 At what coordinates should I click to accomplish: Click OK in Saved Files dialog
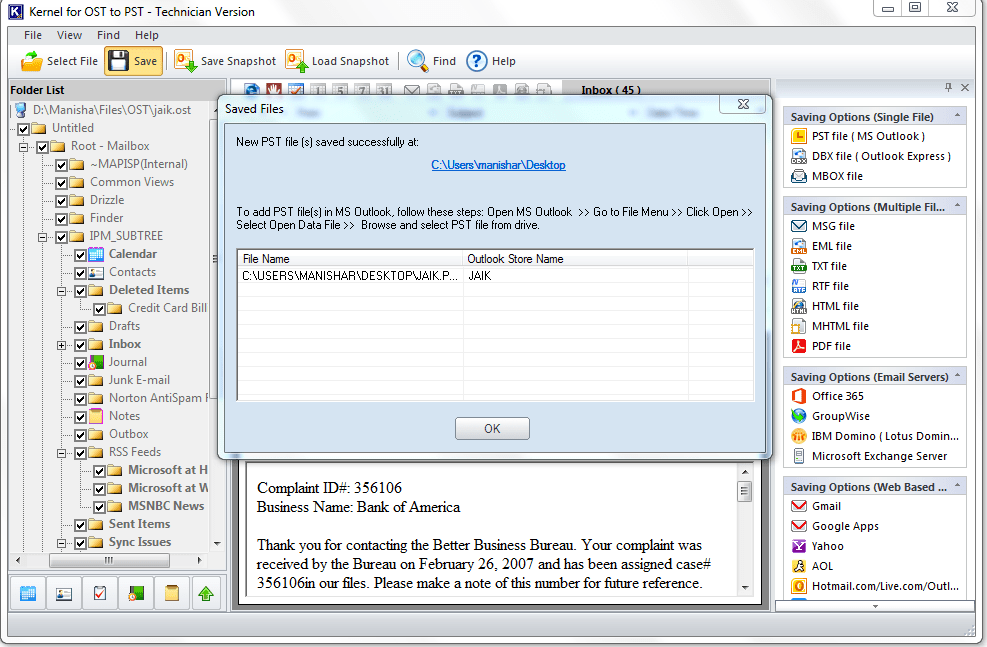click(x=492, y=429)
